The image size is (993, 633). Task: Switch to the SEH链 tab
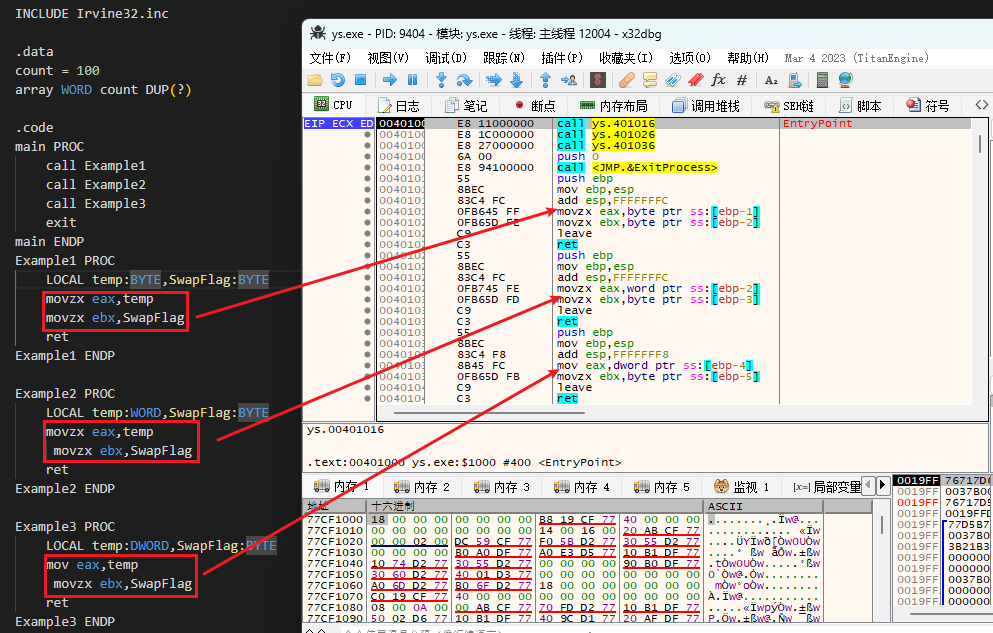(788, 106)
